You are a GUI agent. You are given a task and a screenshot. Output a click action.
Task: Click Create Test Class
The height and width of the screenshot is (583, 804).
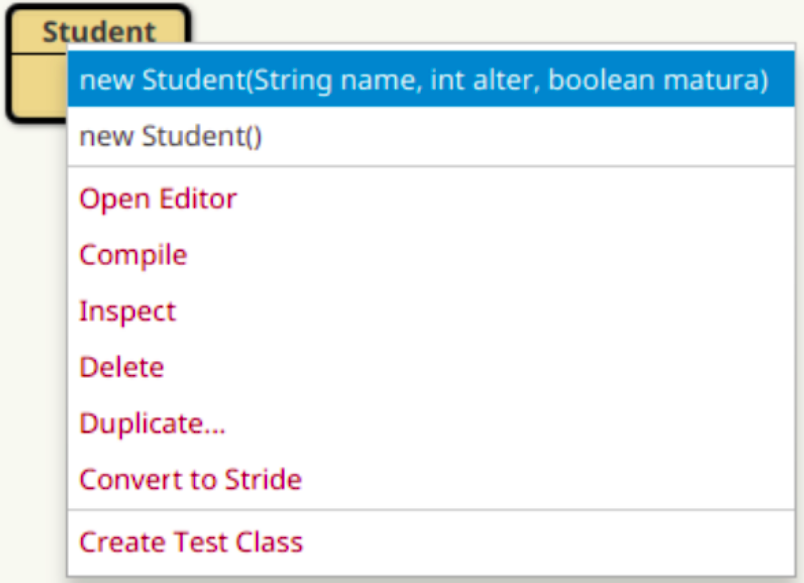tap(191, 542)
